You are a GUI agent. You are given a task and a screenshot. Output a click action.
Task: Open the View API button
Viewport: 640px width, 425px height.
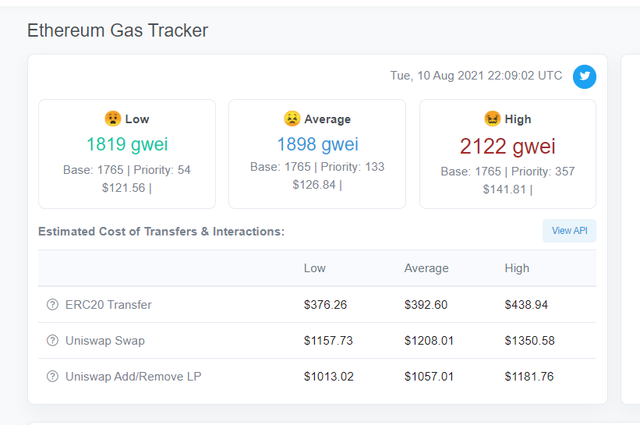point(569,231)
